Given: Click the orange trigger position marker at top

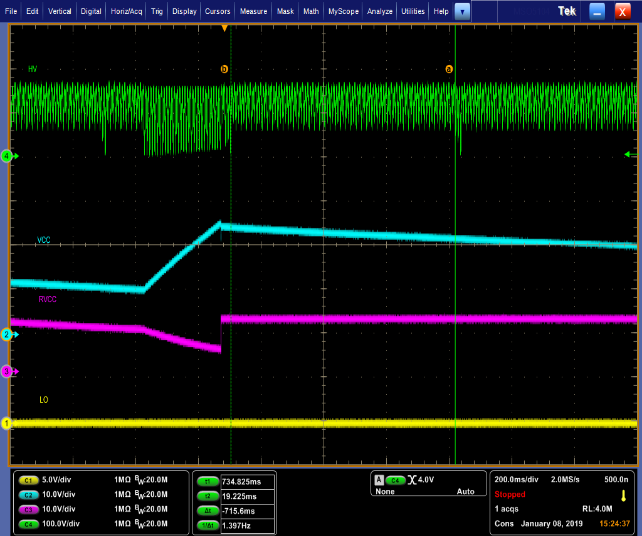Looking at the screenshot, I should (x=224, y=28).
